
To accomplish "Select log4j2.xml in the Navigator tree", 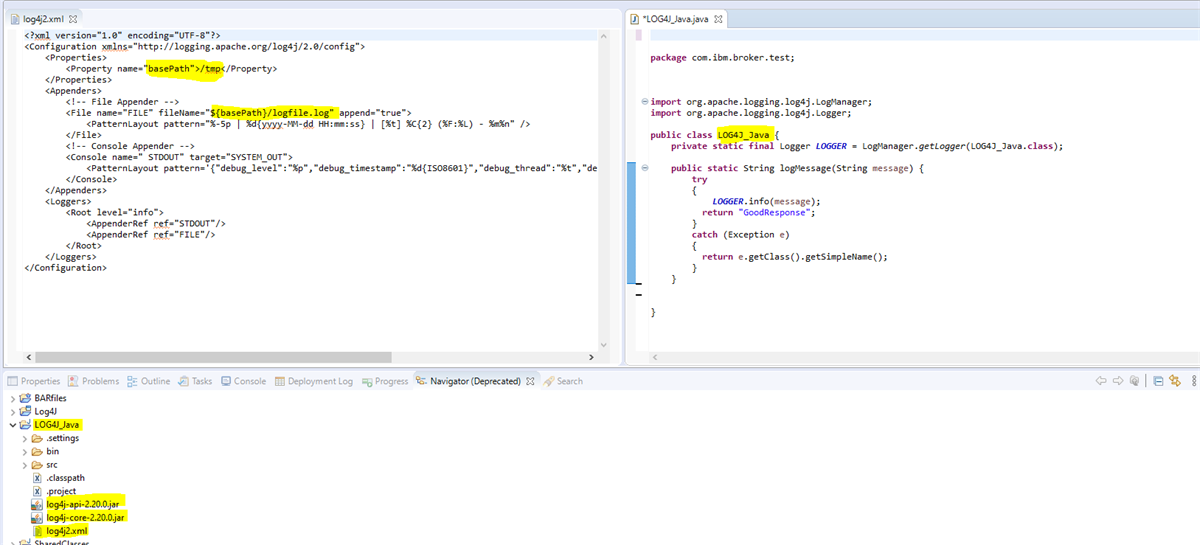I will 67,531.
